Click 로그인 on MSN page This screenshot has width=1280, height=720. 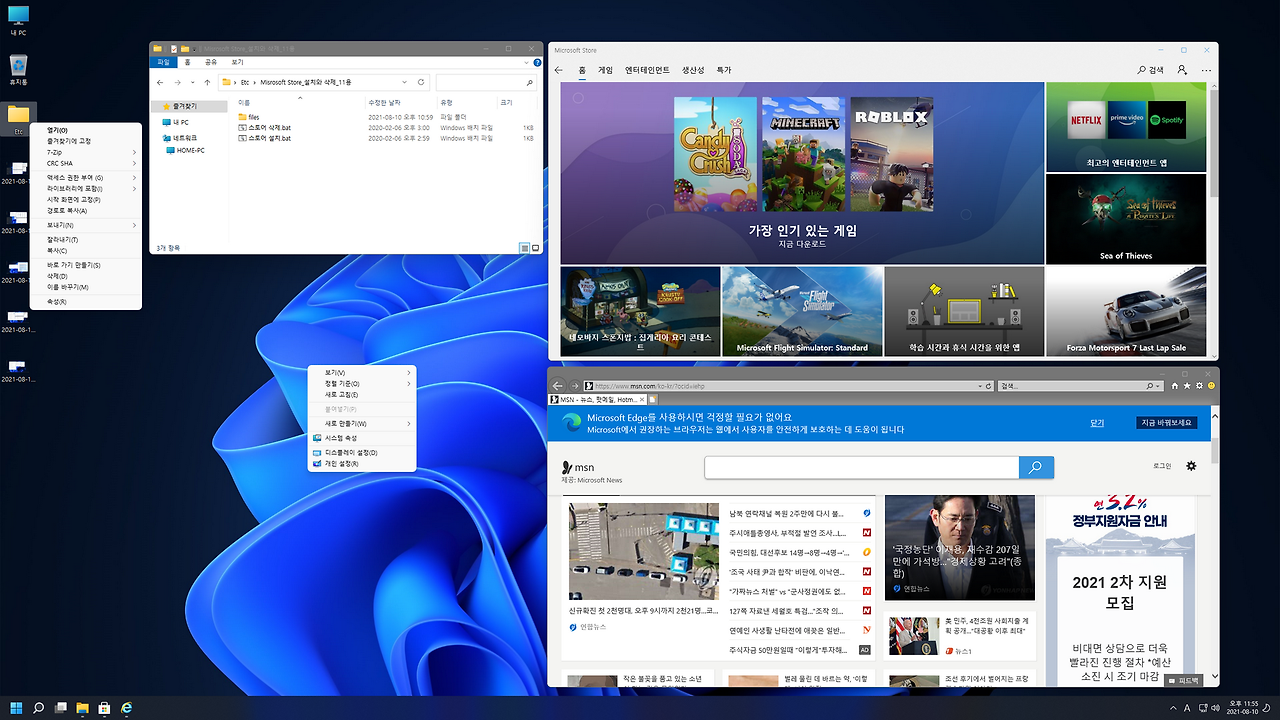(1162, 466)
